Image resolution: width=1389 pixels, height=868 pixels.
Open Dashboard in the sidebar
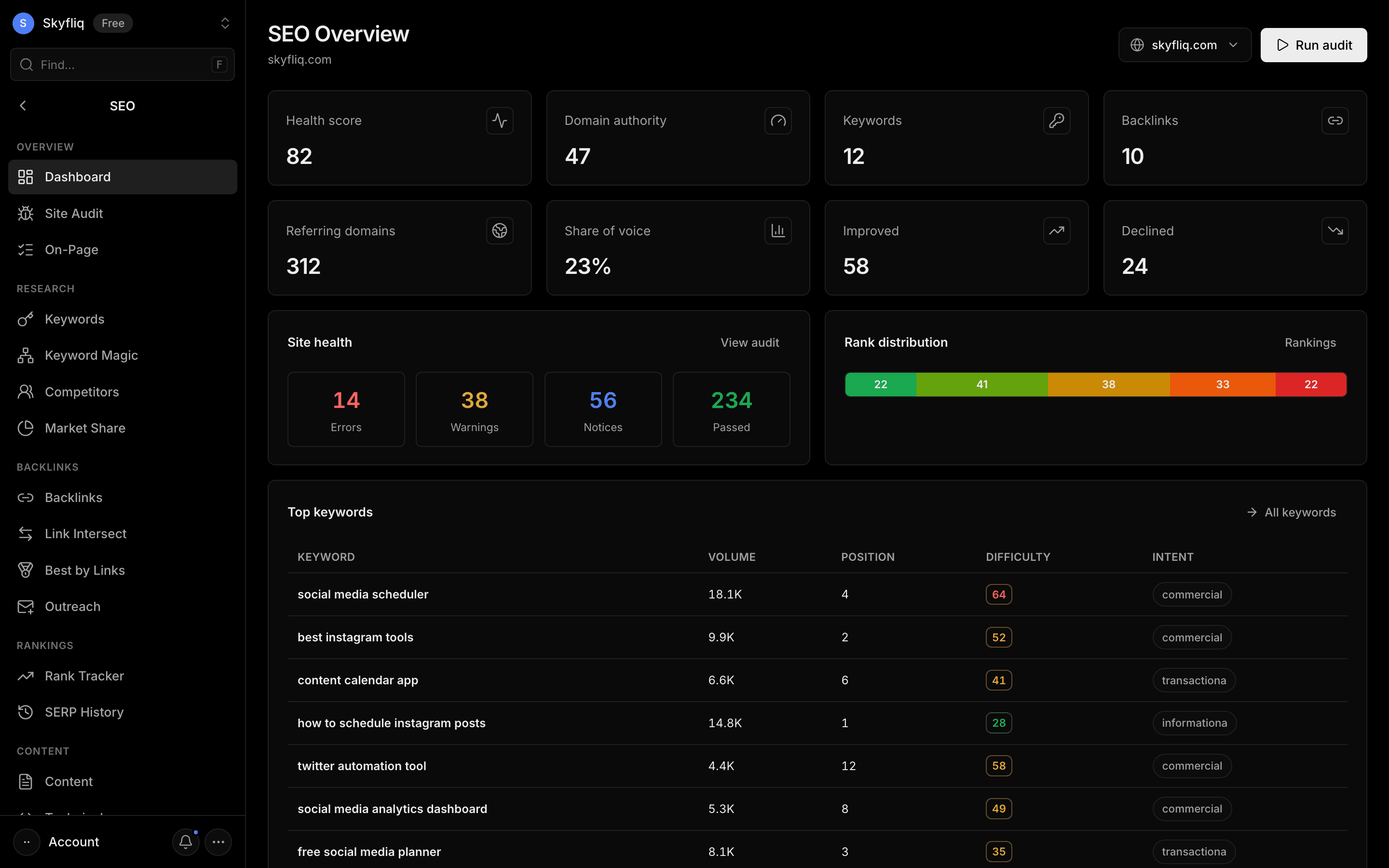tap(122, 177)
